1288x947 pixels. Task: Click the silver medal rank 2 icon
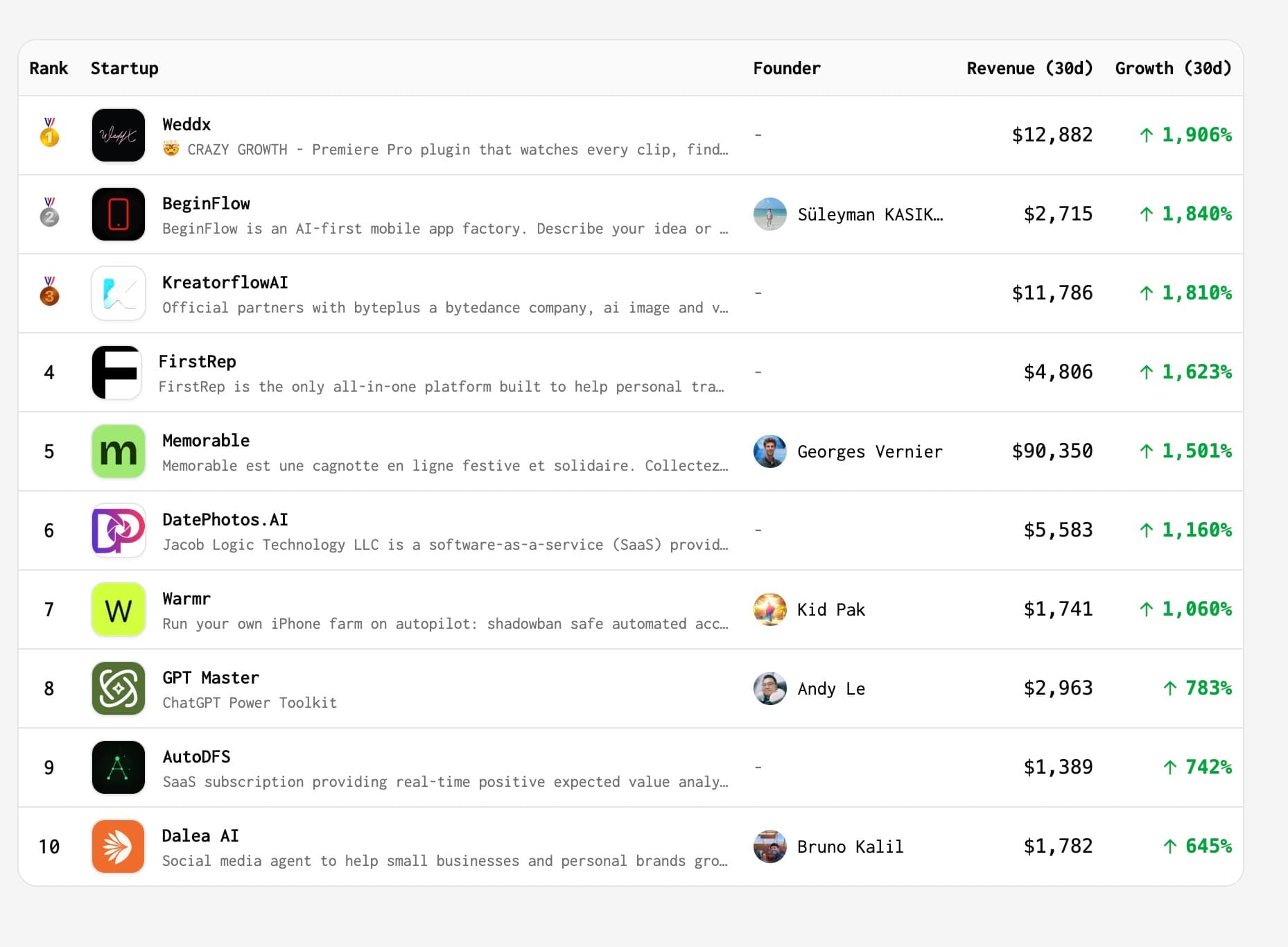[49, 211]
